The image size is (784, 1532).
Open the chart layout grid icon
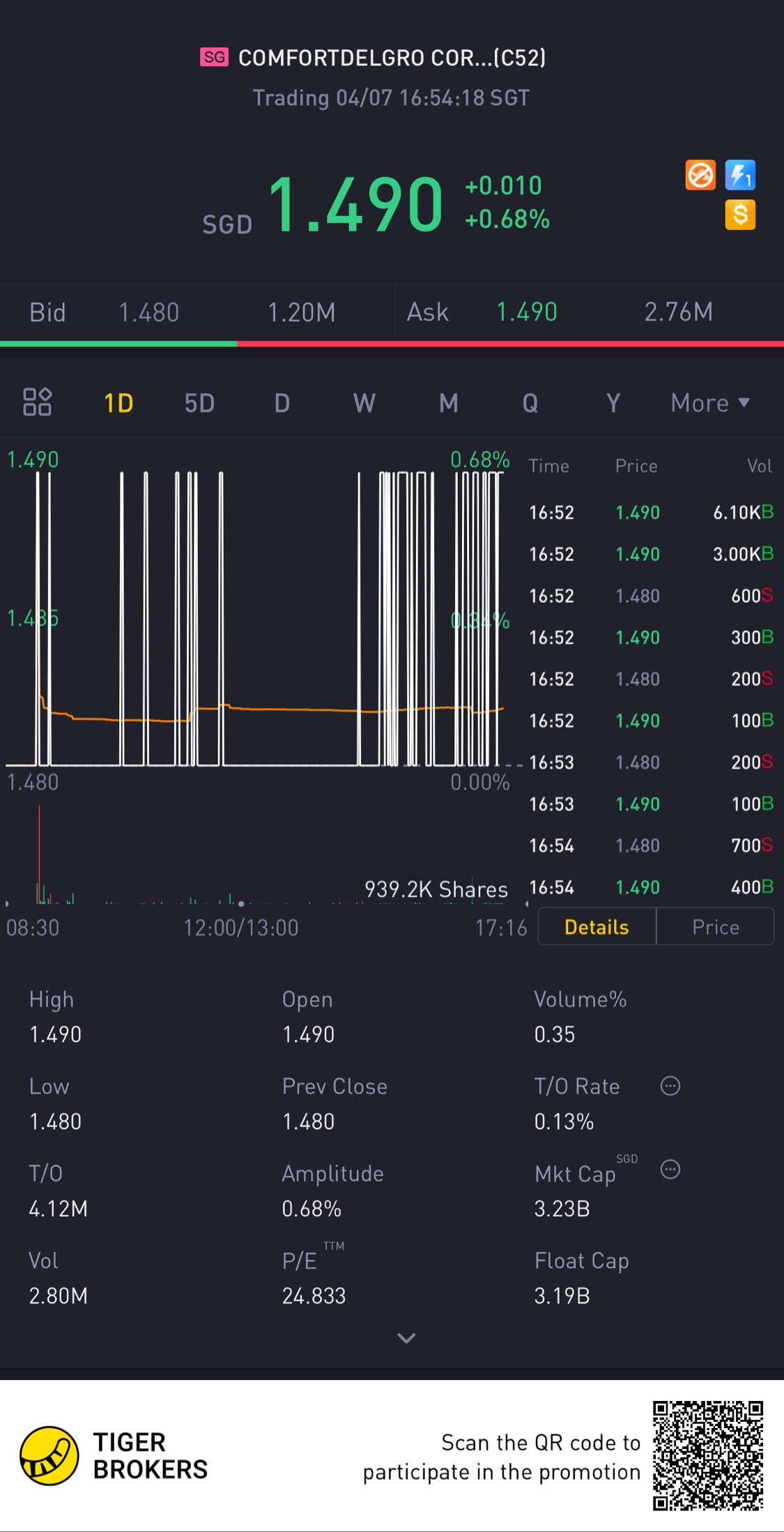coord(38,402)
